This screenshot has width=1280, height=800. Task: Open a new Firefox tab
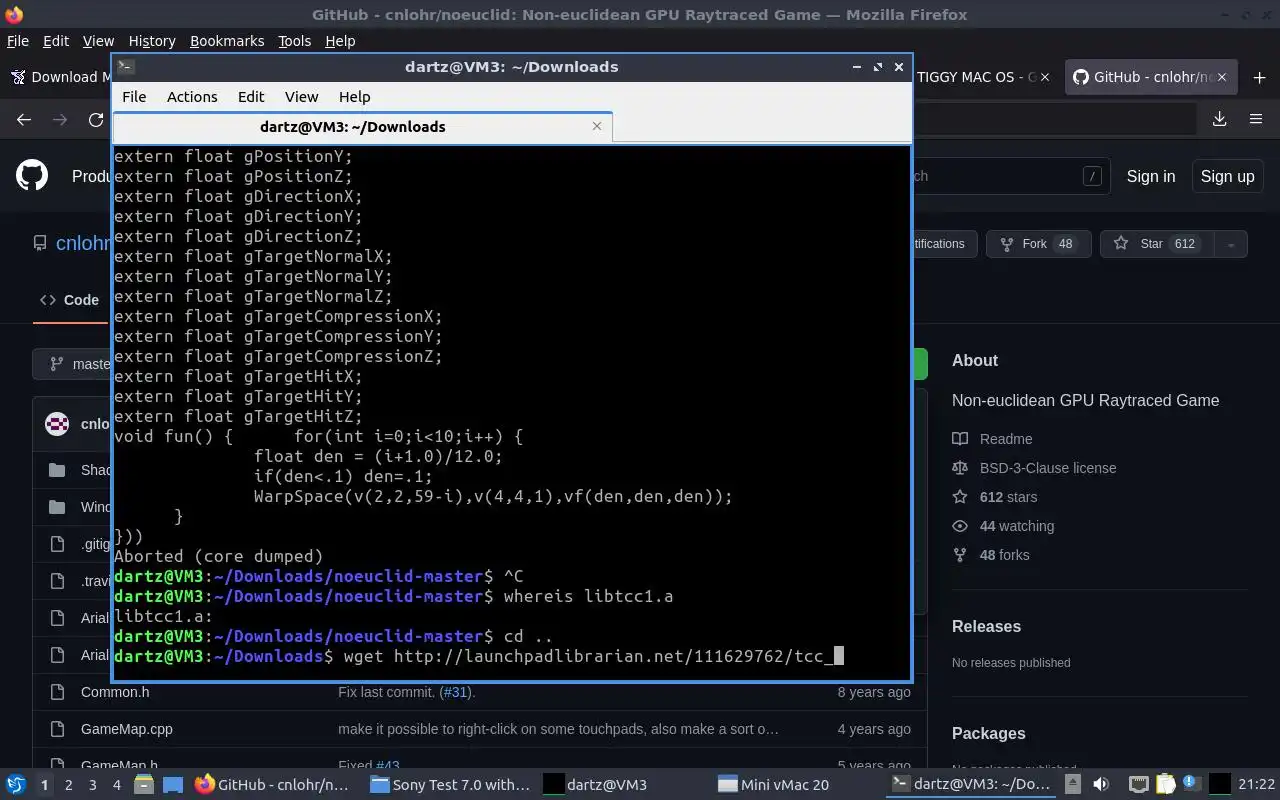1259,77
